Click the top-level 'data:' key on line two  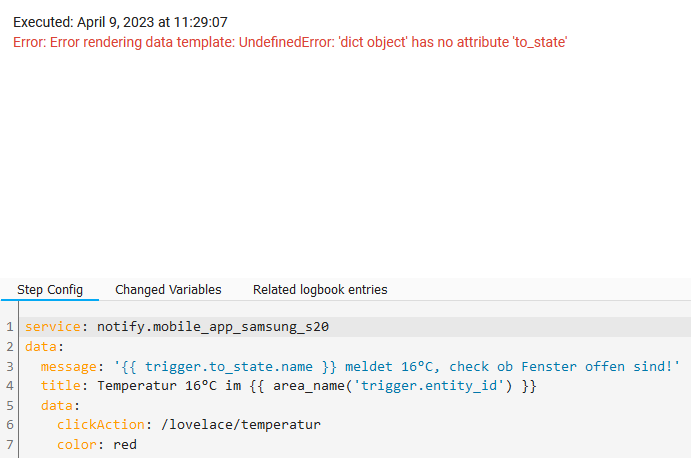tap(44, 346)
